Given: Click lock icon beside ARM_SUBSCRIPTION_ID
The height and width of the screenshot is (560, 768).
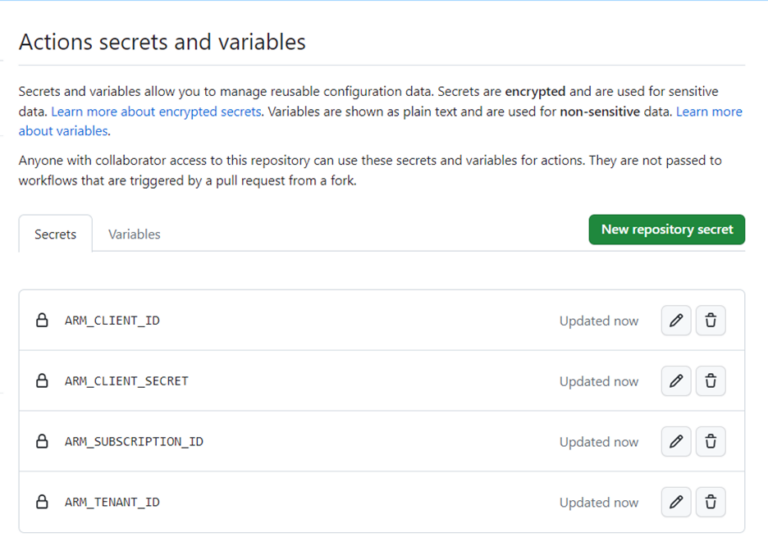Looking at the screenshot, I should point(42,442).
